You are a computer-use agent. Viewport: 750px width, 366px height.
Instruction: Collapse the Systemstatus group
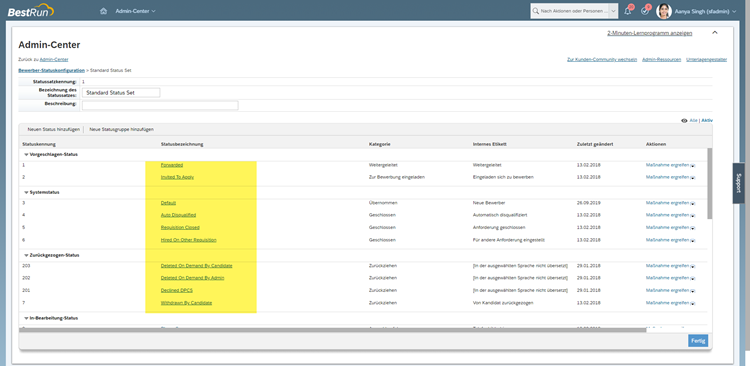26,192
